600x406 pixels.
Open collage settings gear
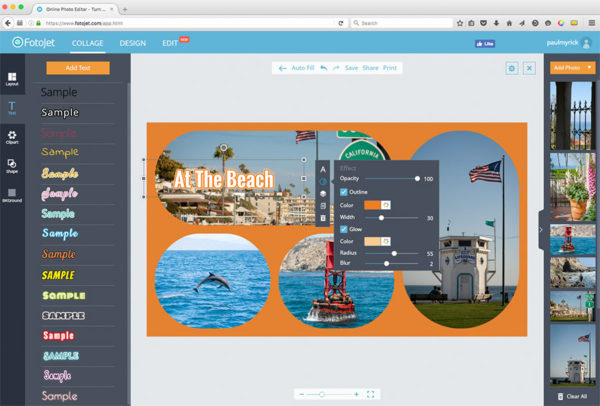point(512,68)
